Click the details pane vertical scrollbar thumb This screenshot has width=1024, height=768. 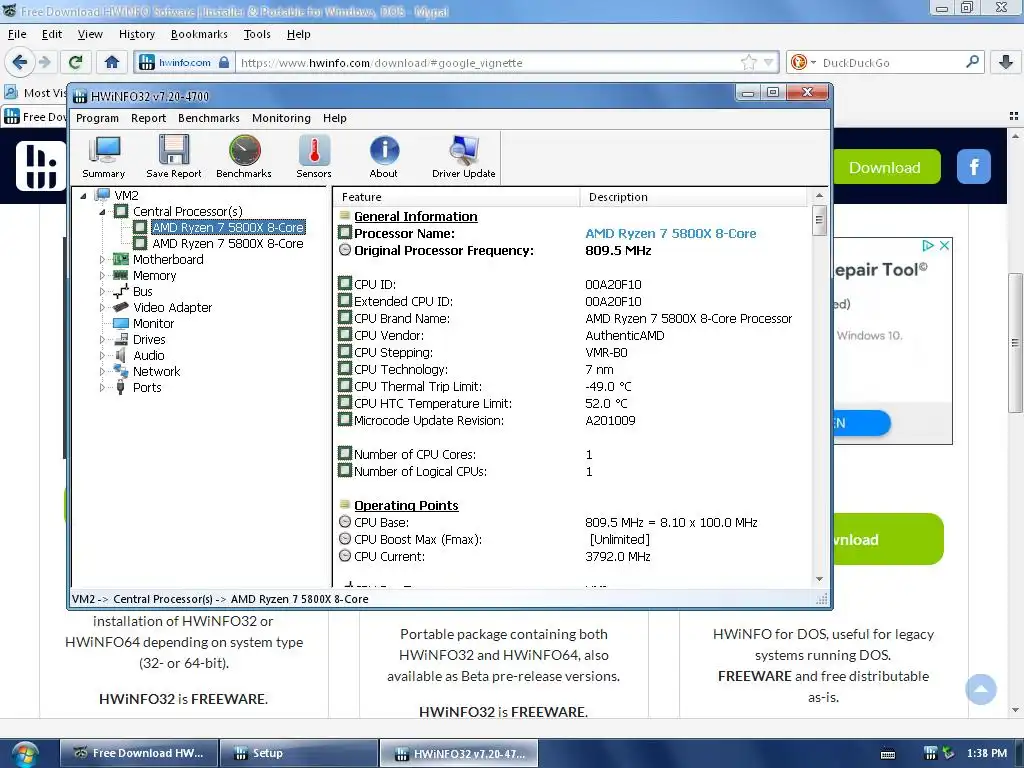(x=819, y=220)
